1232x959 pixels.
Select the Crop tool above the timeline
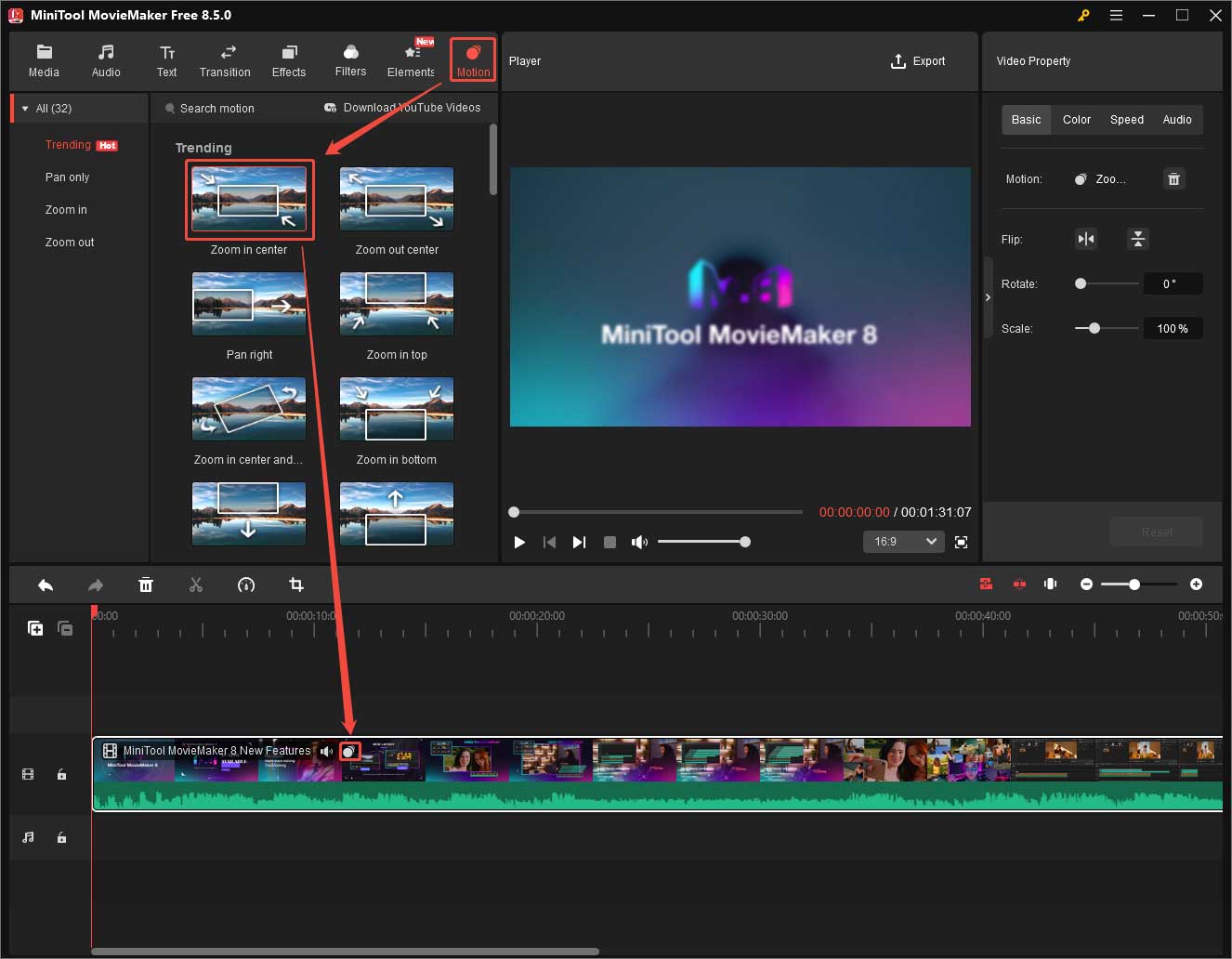point(296,585)
